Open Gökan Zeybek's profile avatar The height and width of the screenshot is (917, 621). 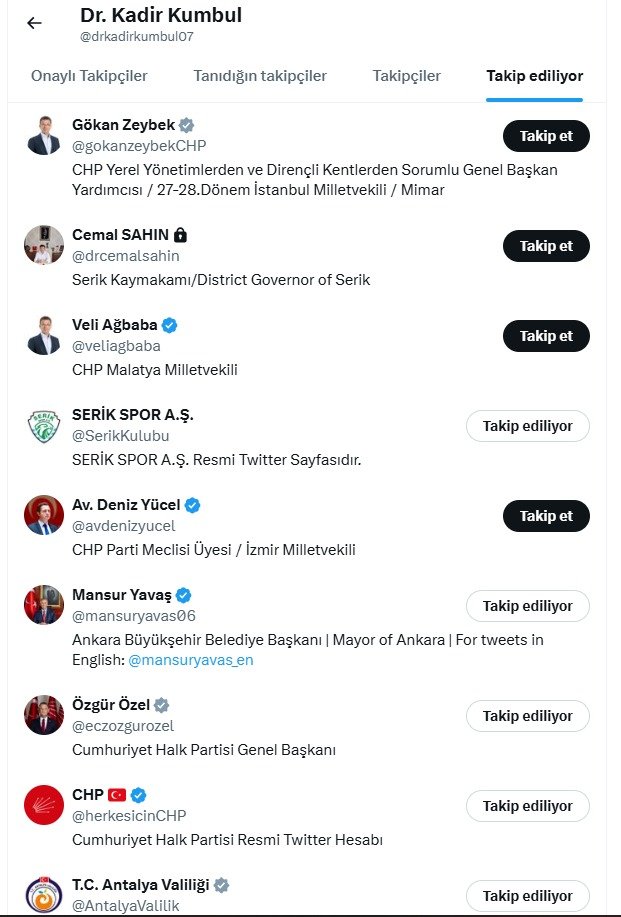tap(44, 135)
